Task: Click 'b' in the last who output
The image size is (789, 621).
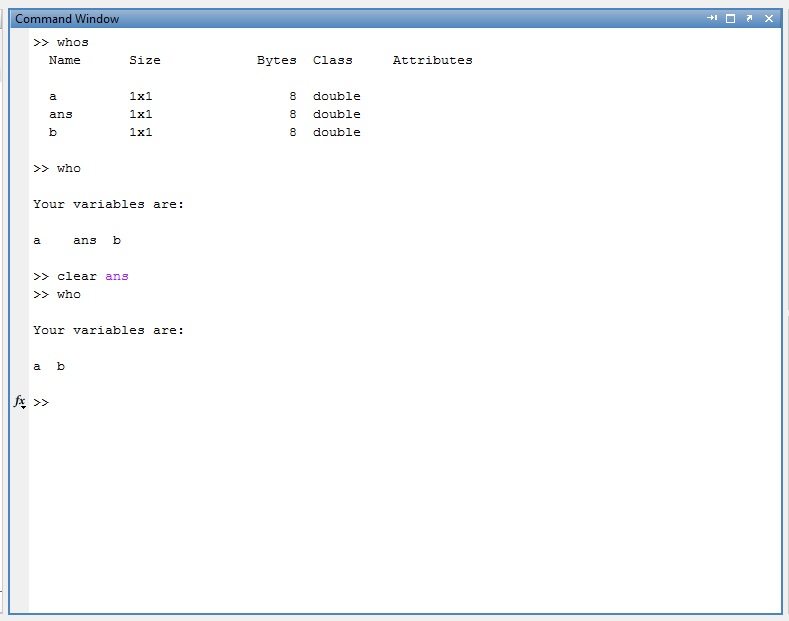Action: pyautogui.click(x=61, y=366)
